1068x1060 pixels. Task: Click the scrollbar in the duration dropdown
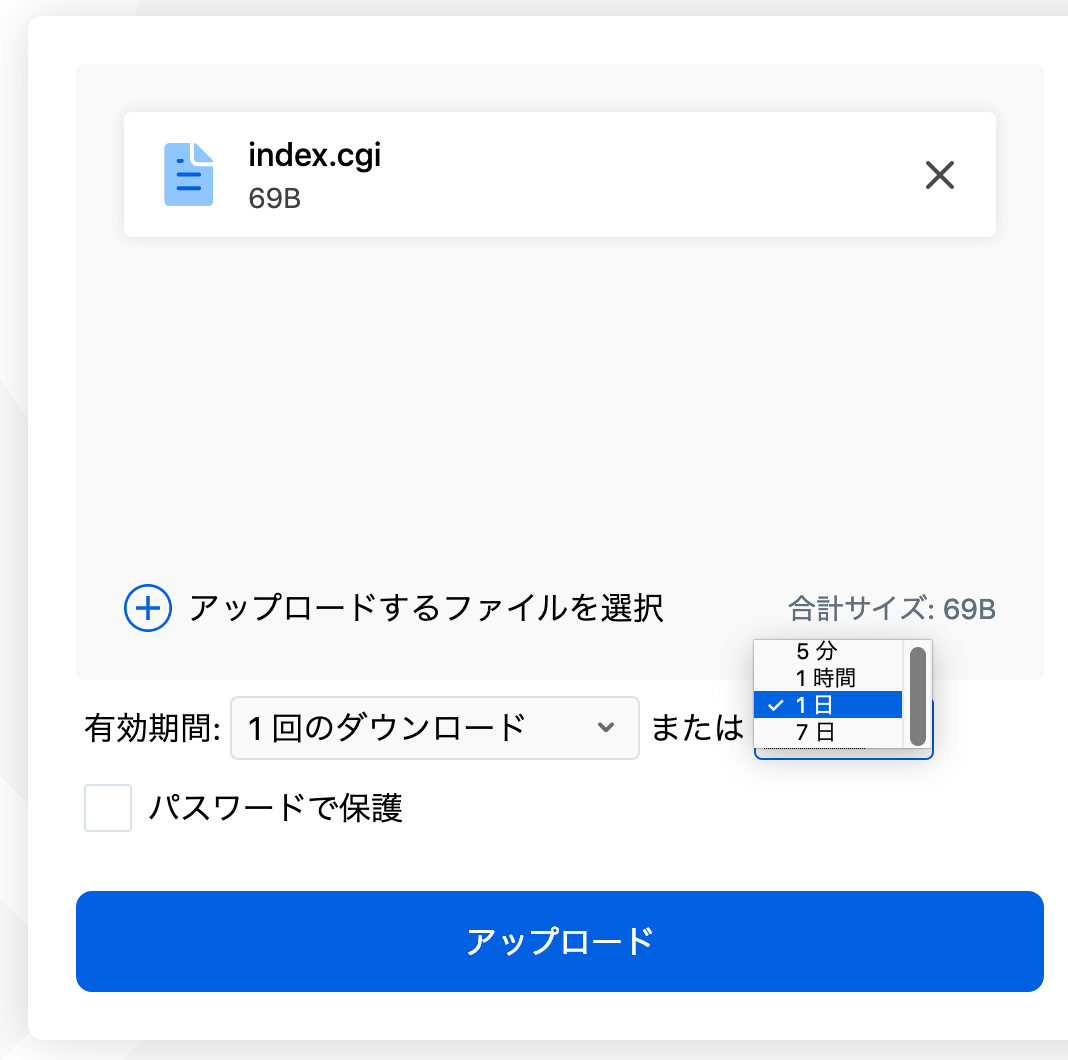(x=917, y=695)
